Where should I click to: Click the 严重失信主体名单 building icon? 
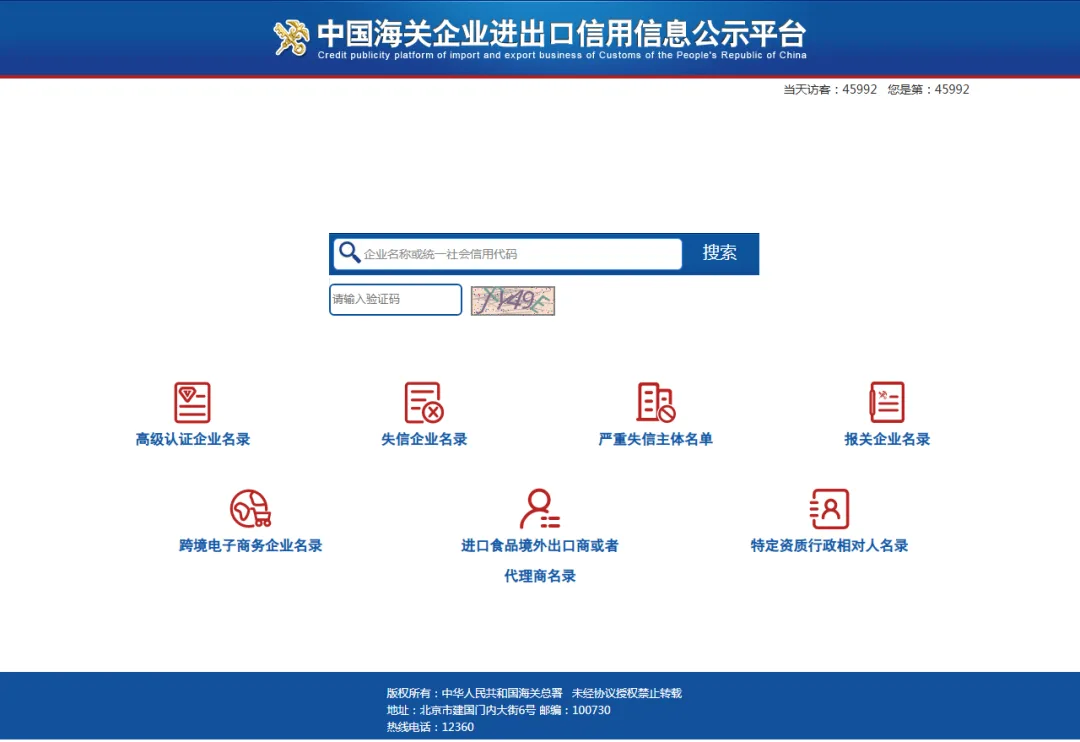coord(656,402)
